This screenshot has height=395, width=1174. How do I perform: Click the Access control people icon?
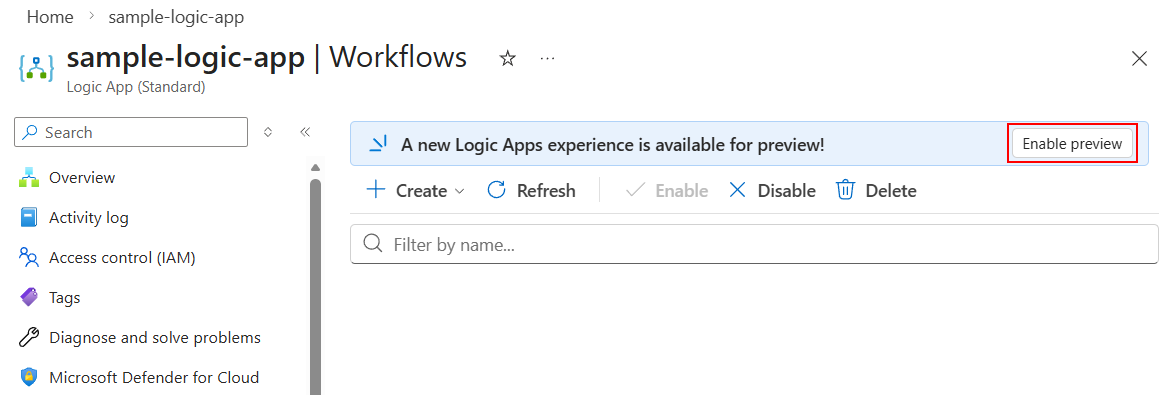28,257
